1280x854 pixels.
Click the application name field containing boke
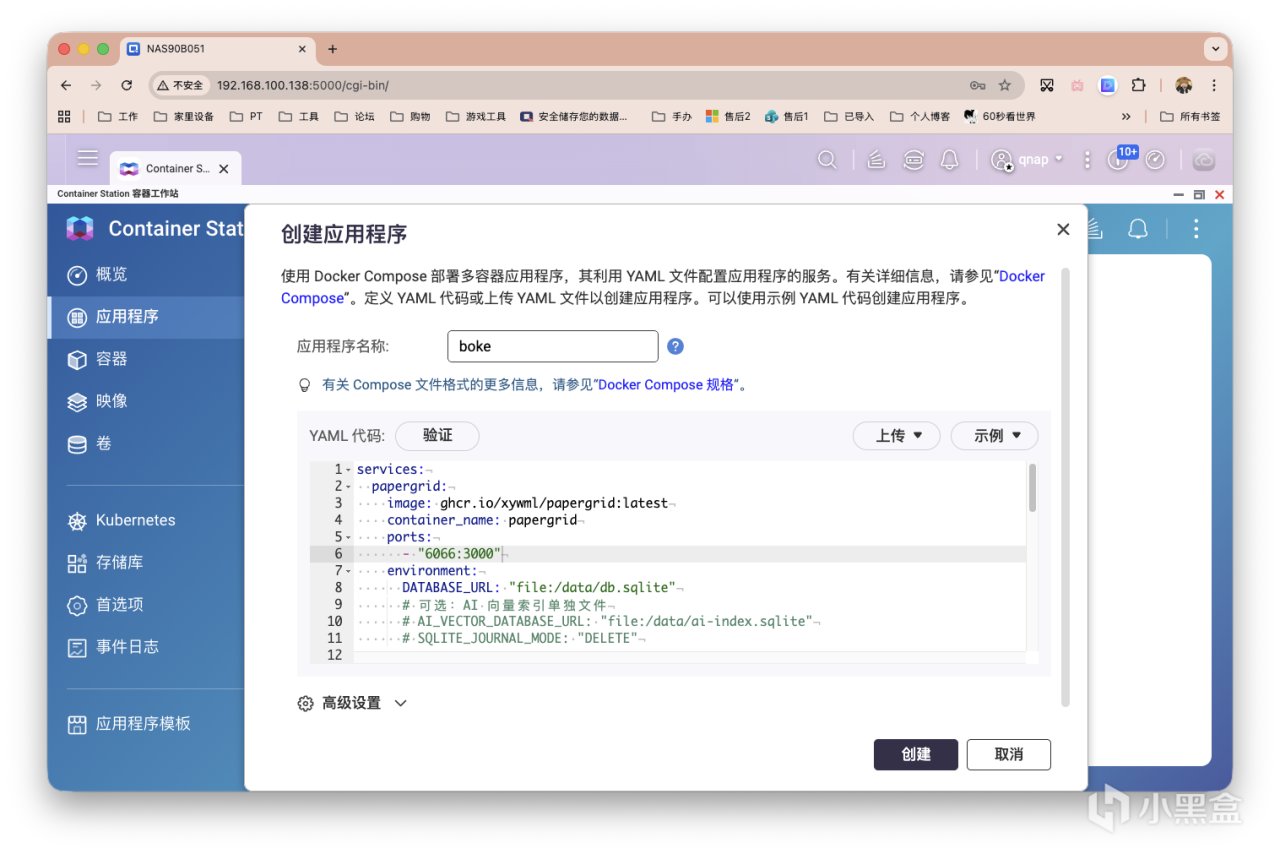[553, 346]
